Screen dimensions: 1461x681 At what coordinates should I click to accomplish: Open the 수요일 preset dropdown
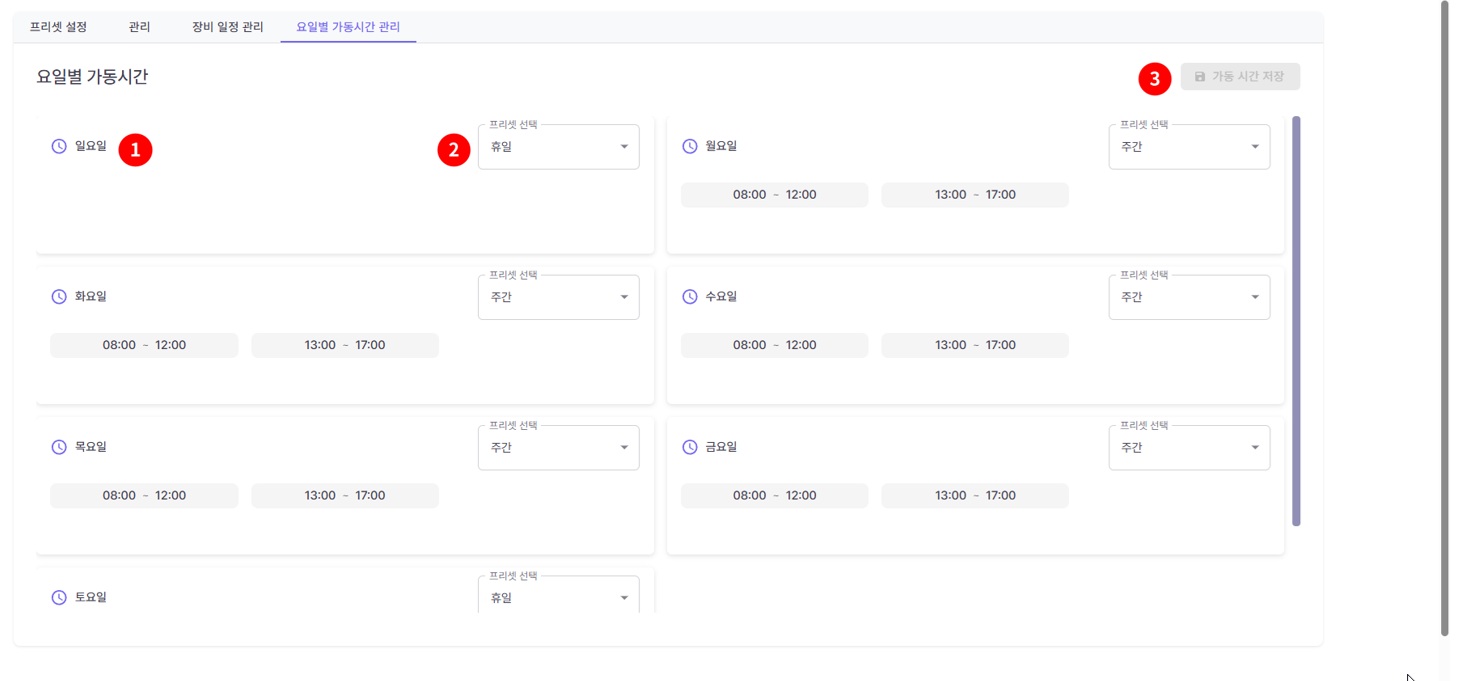(x=1188, y=297)
